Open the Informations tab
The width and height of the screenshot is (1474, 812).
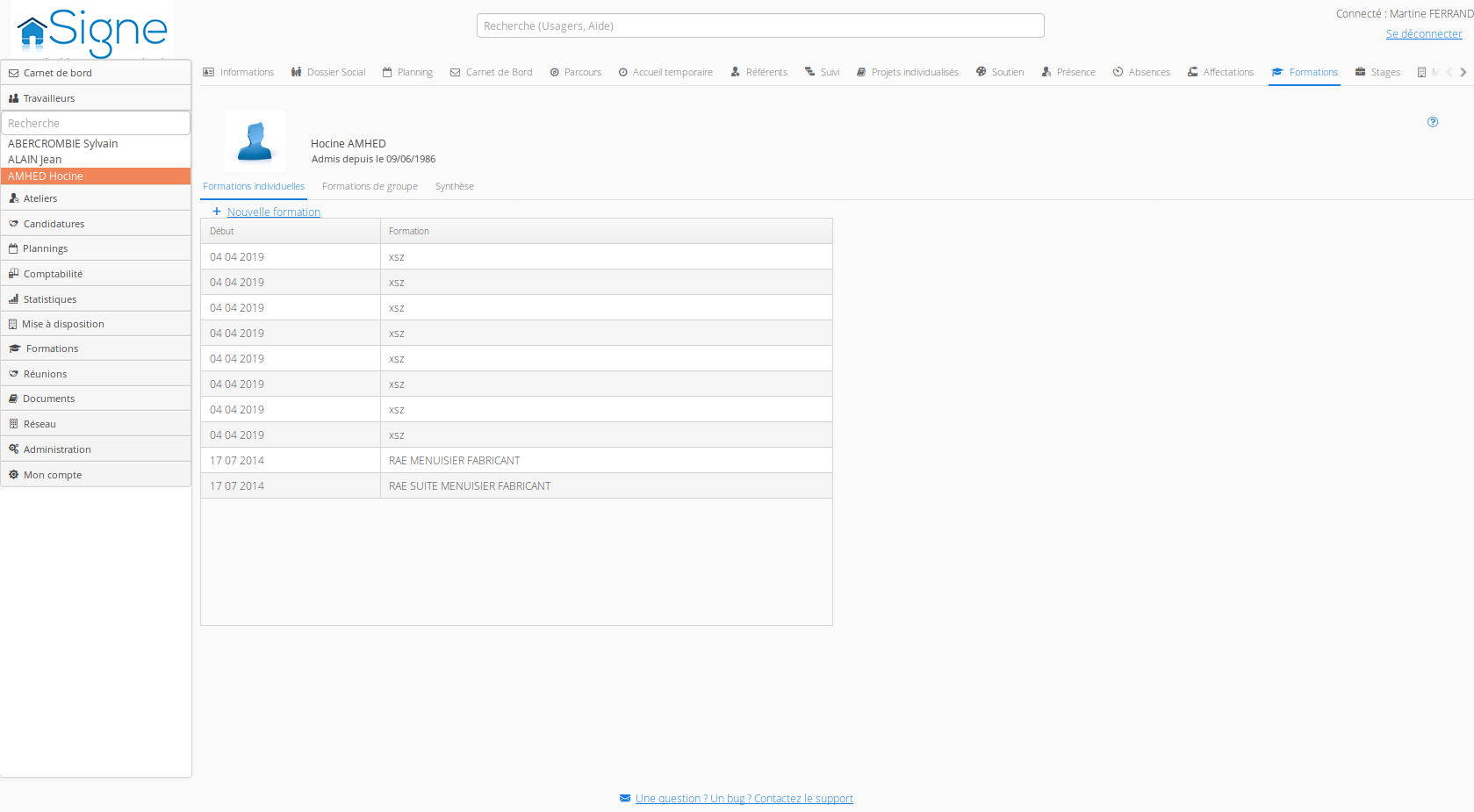point(238,72)
